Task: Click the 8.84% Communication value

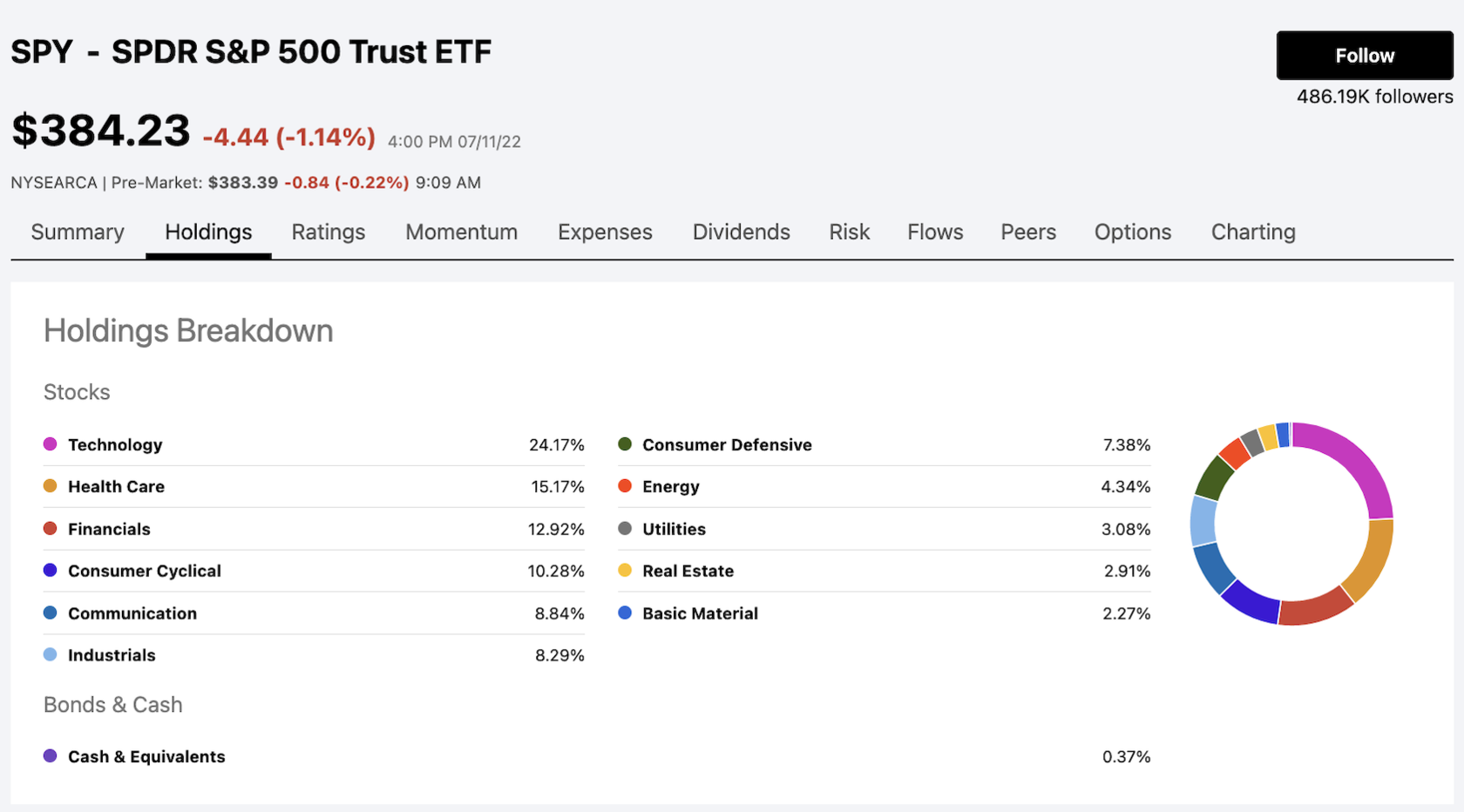Action: point(559,613)
